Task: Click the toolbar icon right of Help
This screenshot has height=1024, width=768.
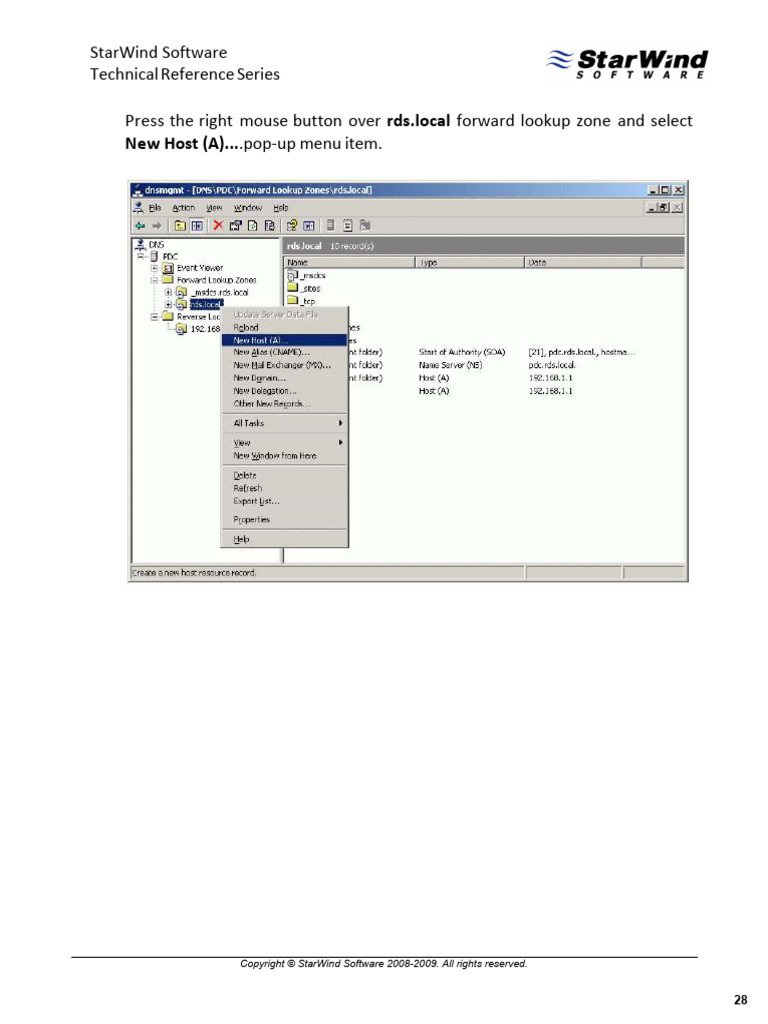Action: coord(309,226)
